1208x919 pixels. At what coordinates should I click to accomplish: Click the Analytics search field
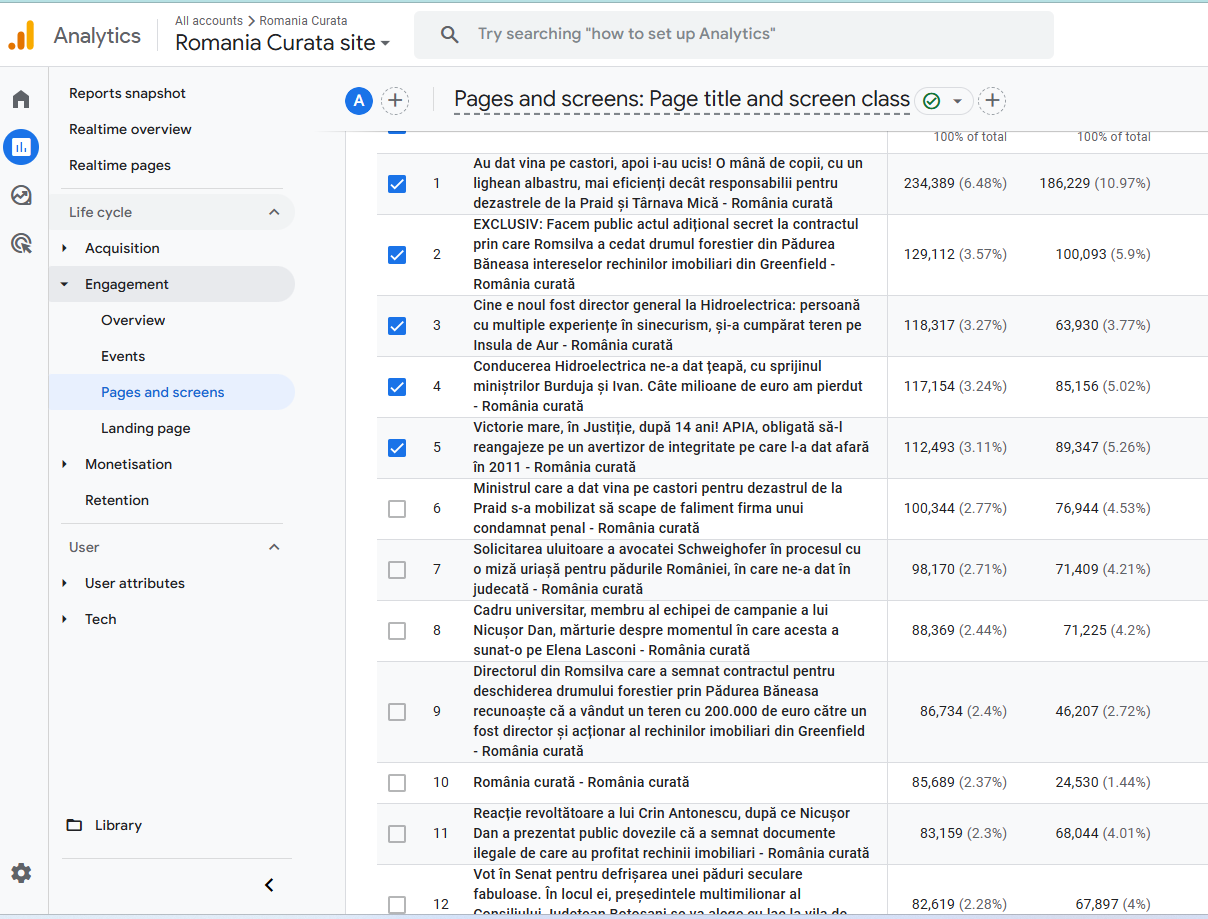(x=734, y=35)
